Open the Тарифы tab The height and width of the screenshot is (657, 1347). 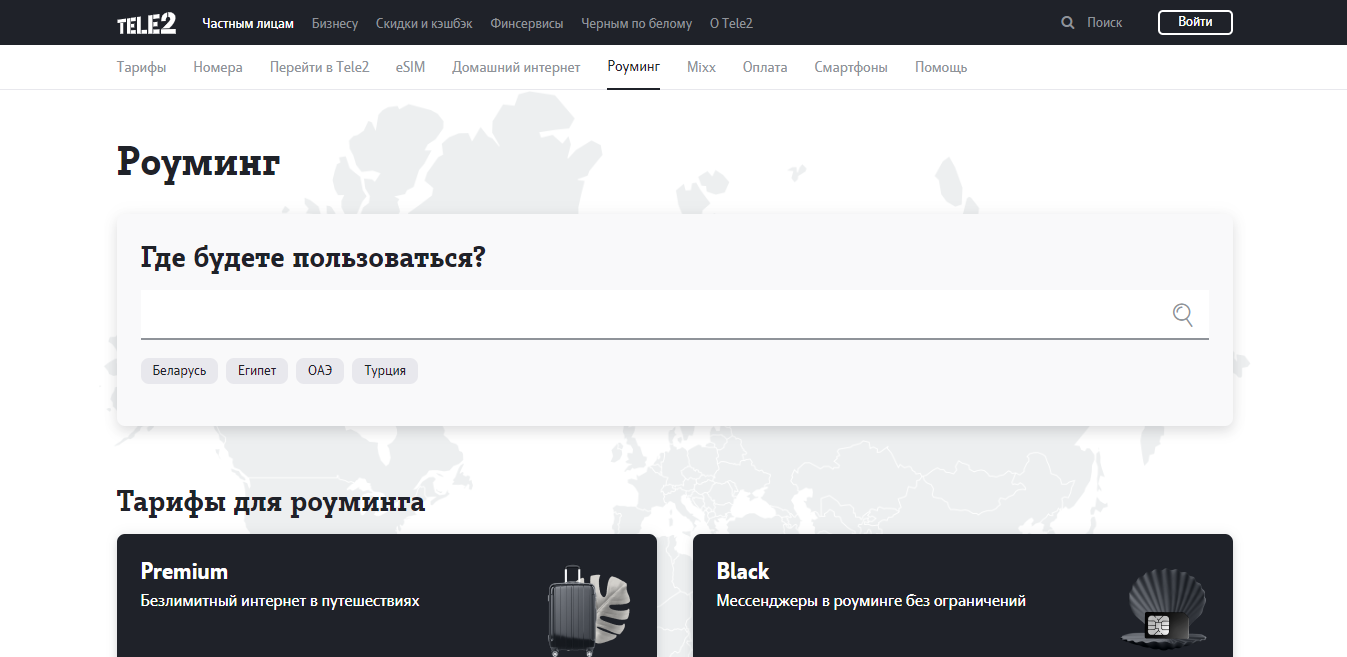[141, 68]
